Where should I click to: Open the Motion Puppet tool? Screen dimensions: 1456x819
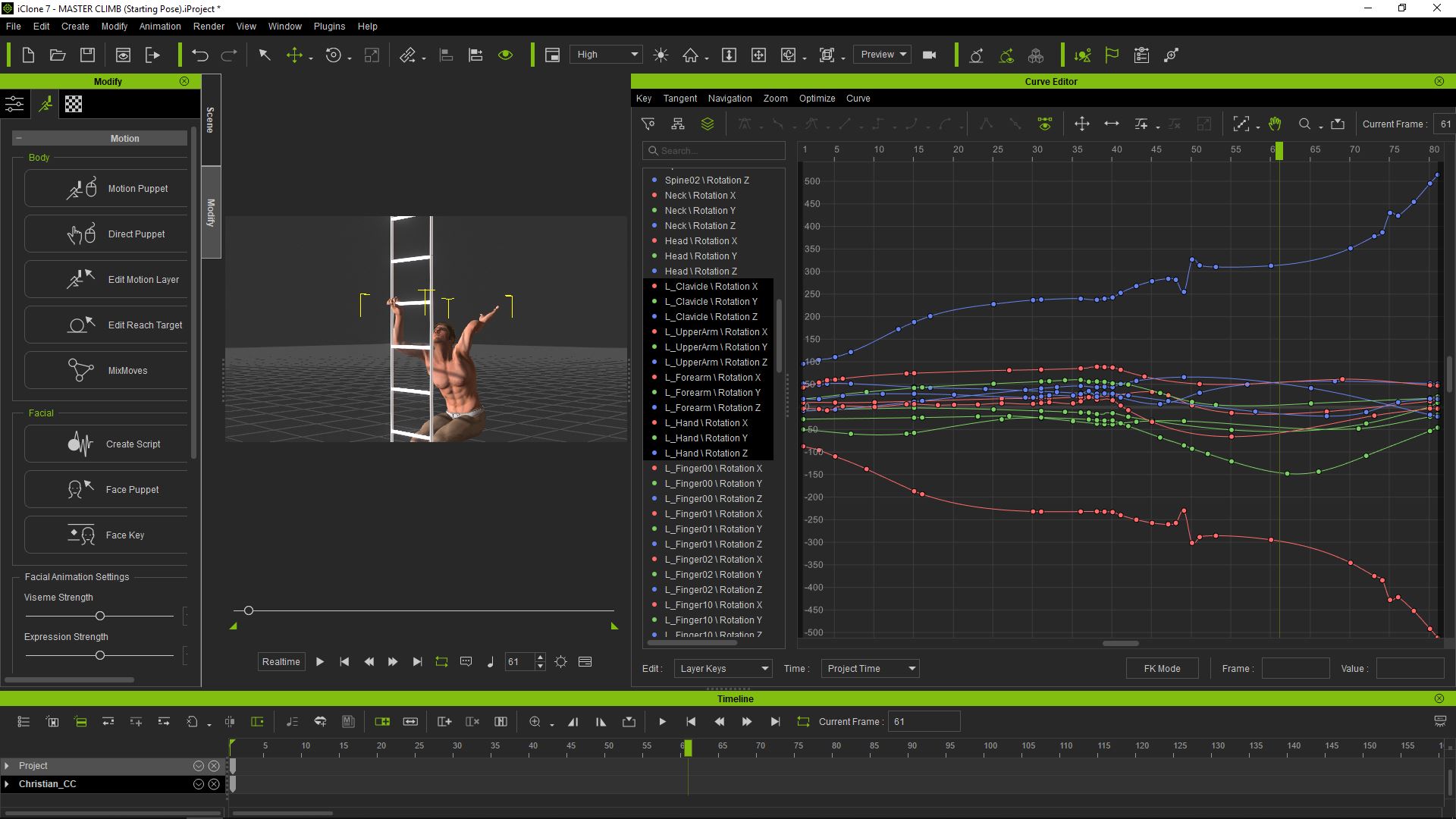click(x=106, y=188)
